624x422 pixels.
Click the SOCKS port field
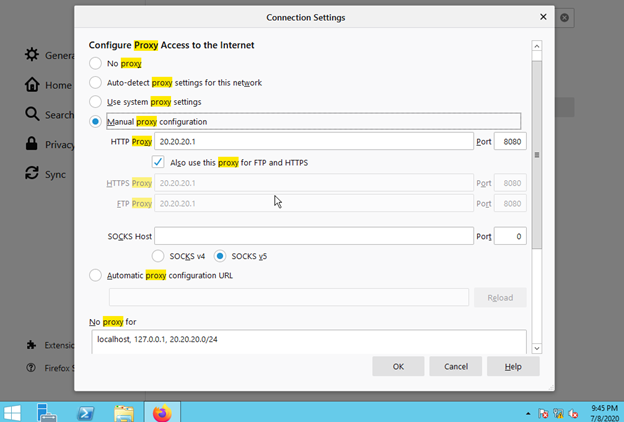point(510,236)
